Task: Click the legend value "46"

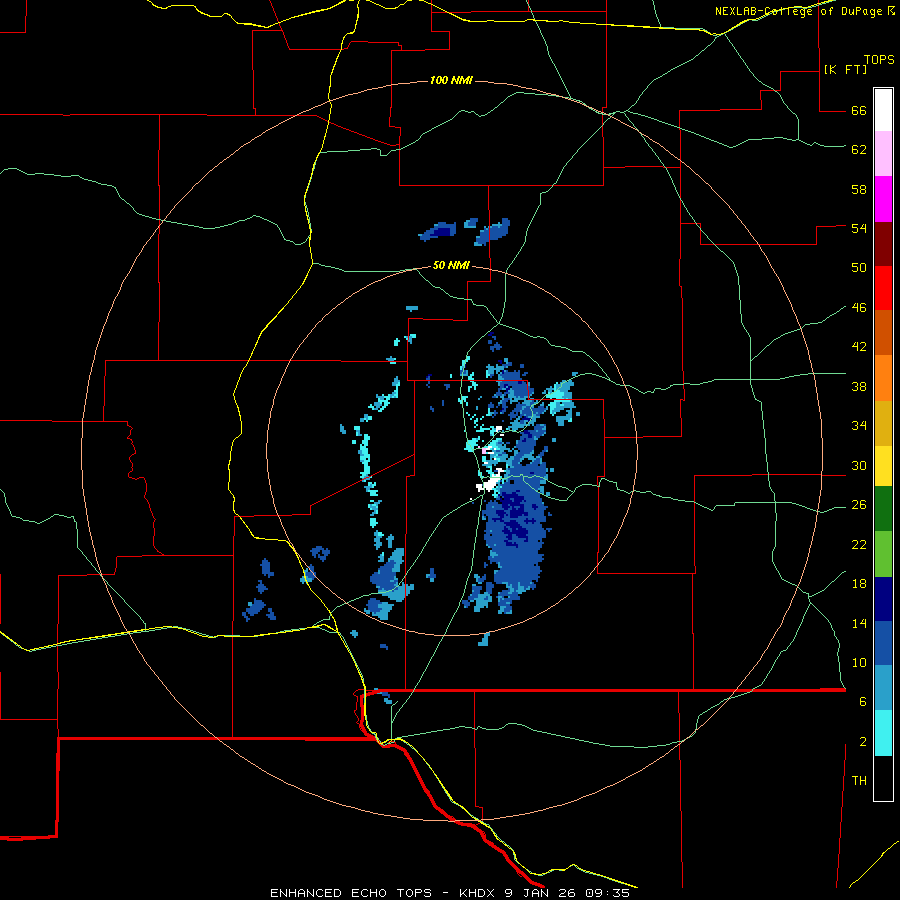Action: 859,308
